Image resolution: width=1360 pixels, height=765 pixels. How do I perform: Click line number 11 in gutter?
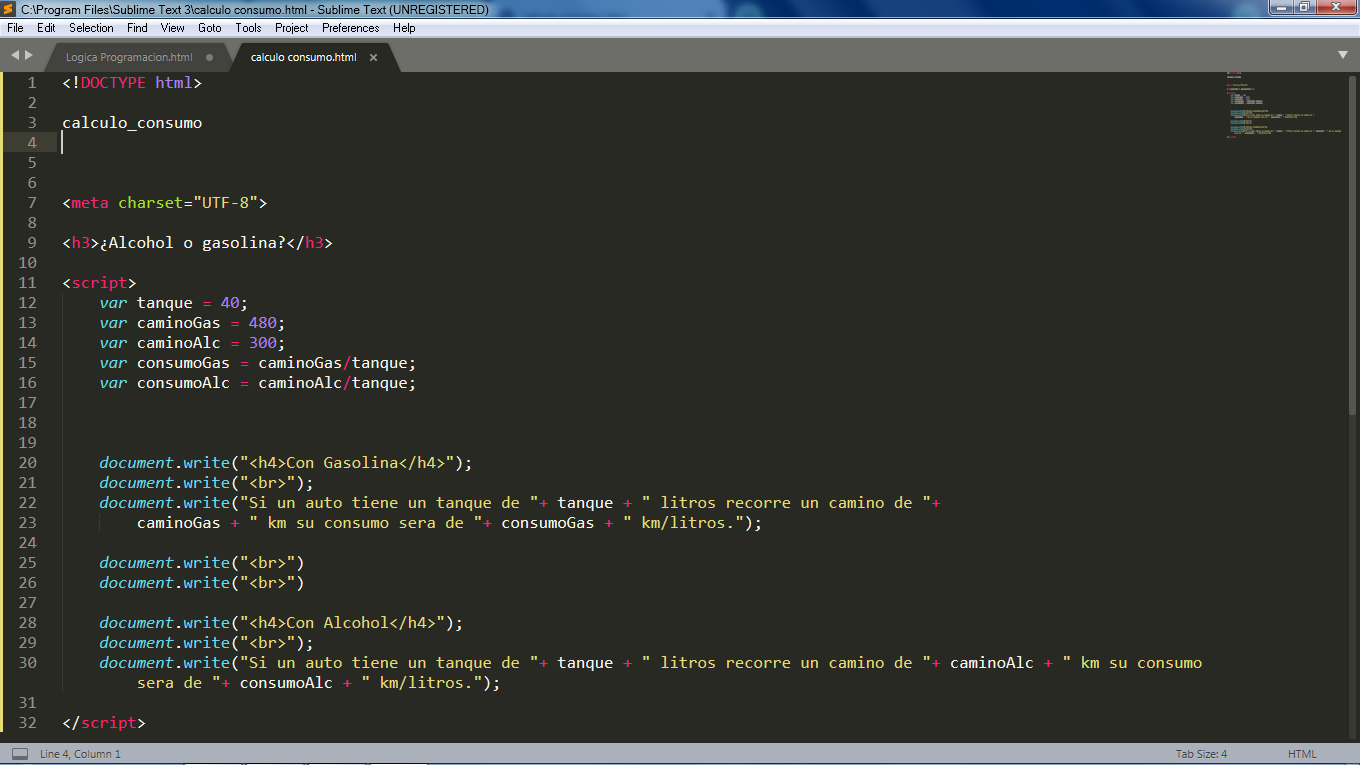(27, 283)
